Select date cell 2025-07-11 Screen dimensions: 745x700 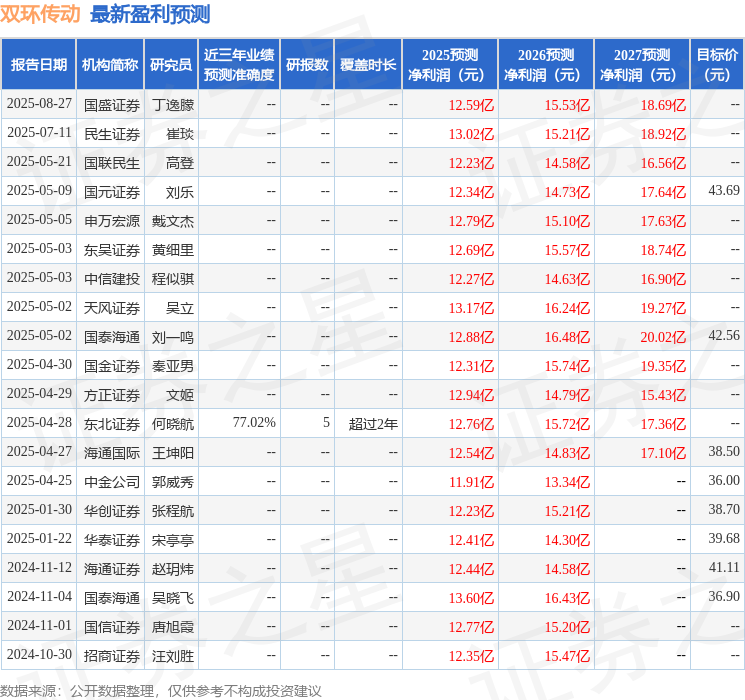(39, 133)
